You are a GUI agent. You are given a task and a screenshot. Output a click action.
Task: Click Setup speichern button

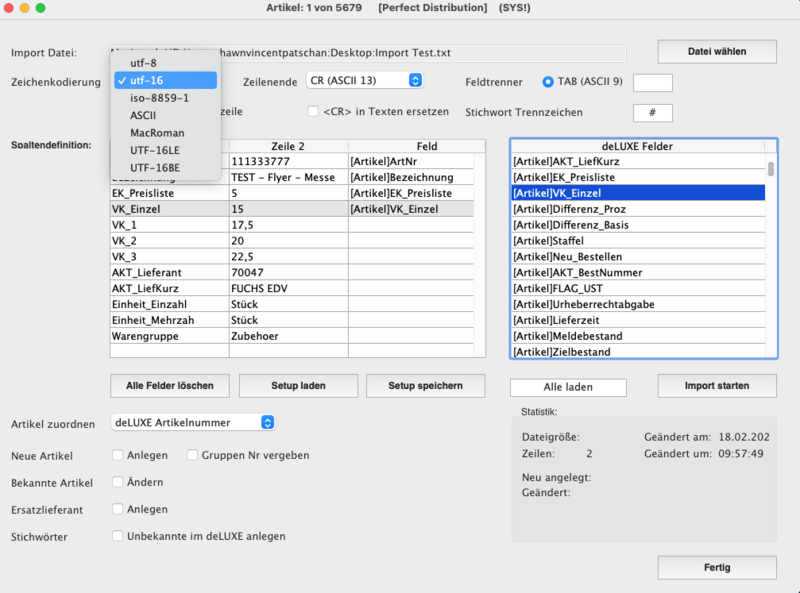click(x=425, y=385)
